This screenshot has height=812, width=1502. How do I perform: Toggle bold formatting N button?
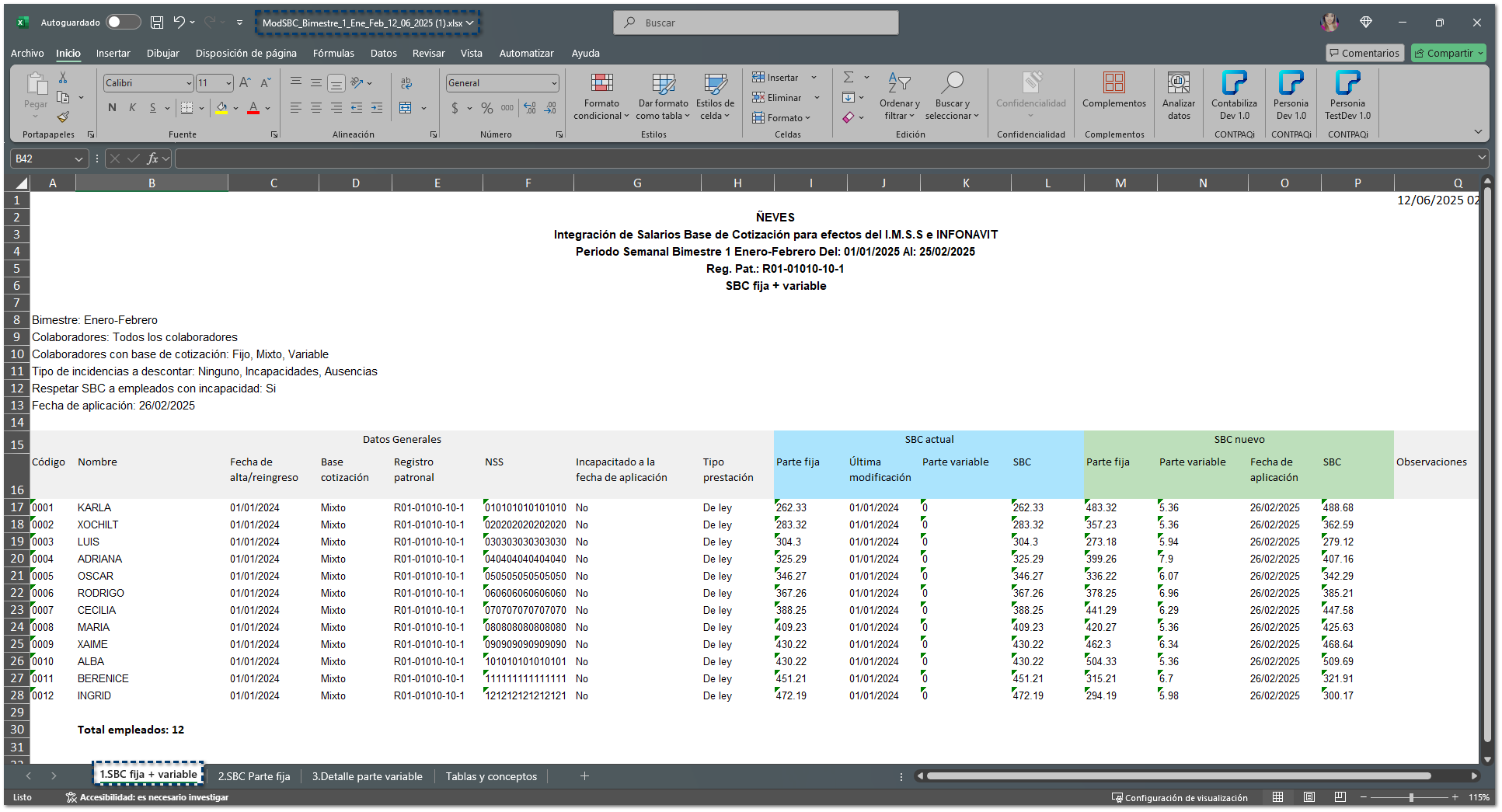pos(112,108)
